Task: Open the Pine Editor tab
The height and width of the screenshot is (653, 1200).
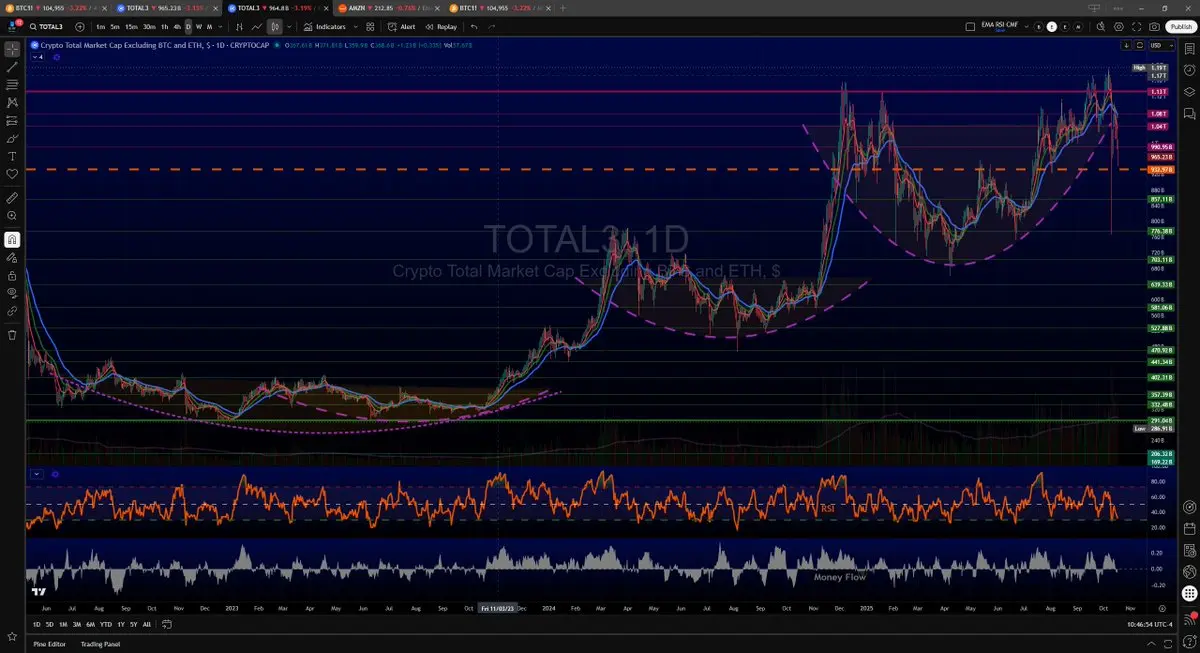Action: point(49,643)
